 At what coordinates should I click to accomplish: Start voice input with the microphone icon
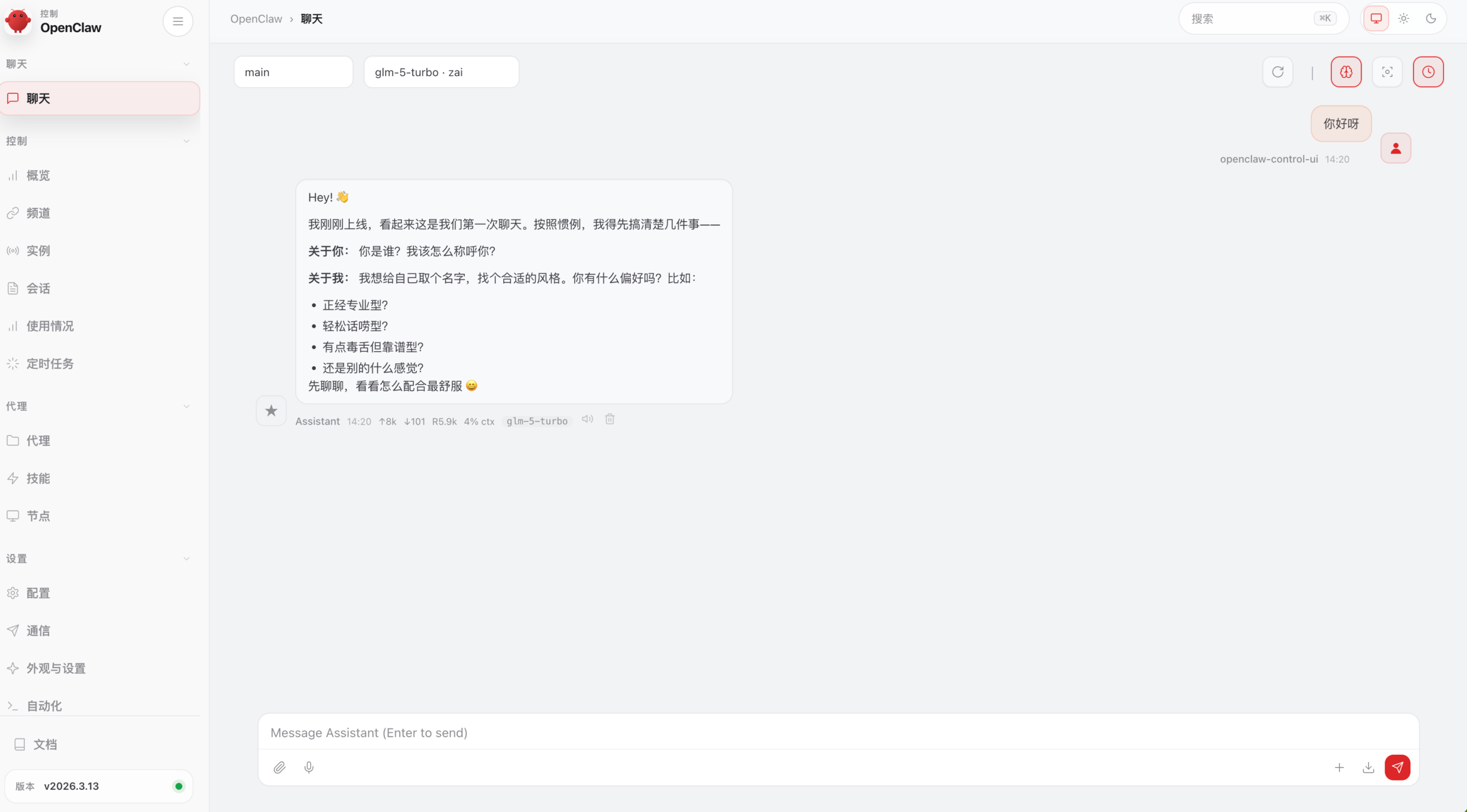pos(309,767)
